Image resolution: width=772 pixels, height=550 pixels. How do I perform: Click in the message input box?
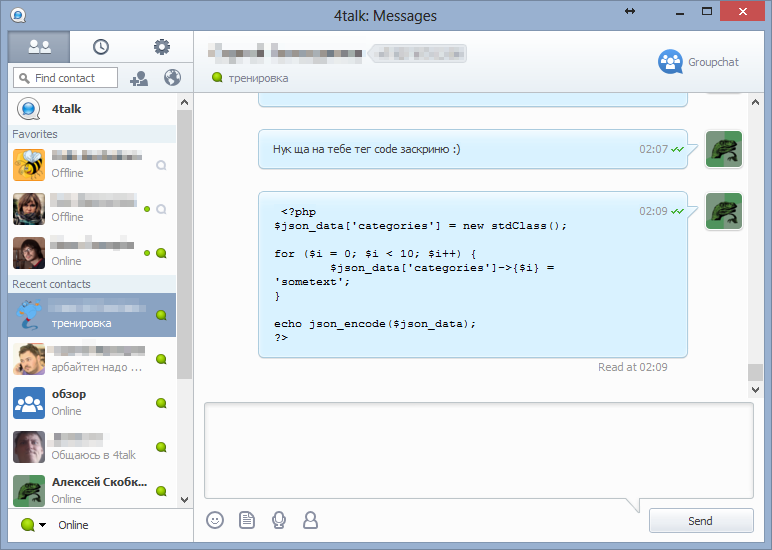479,451
